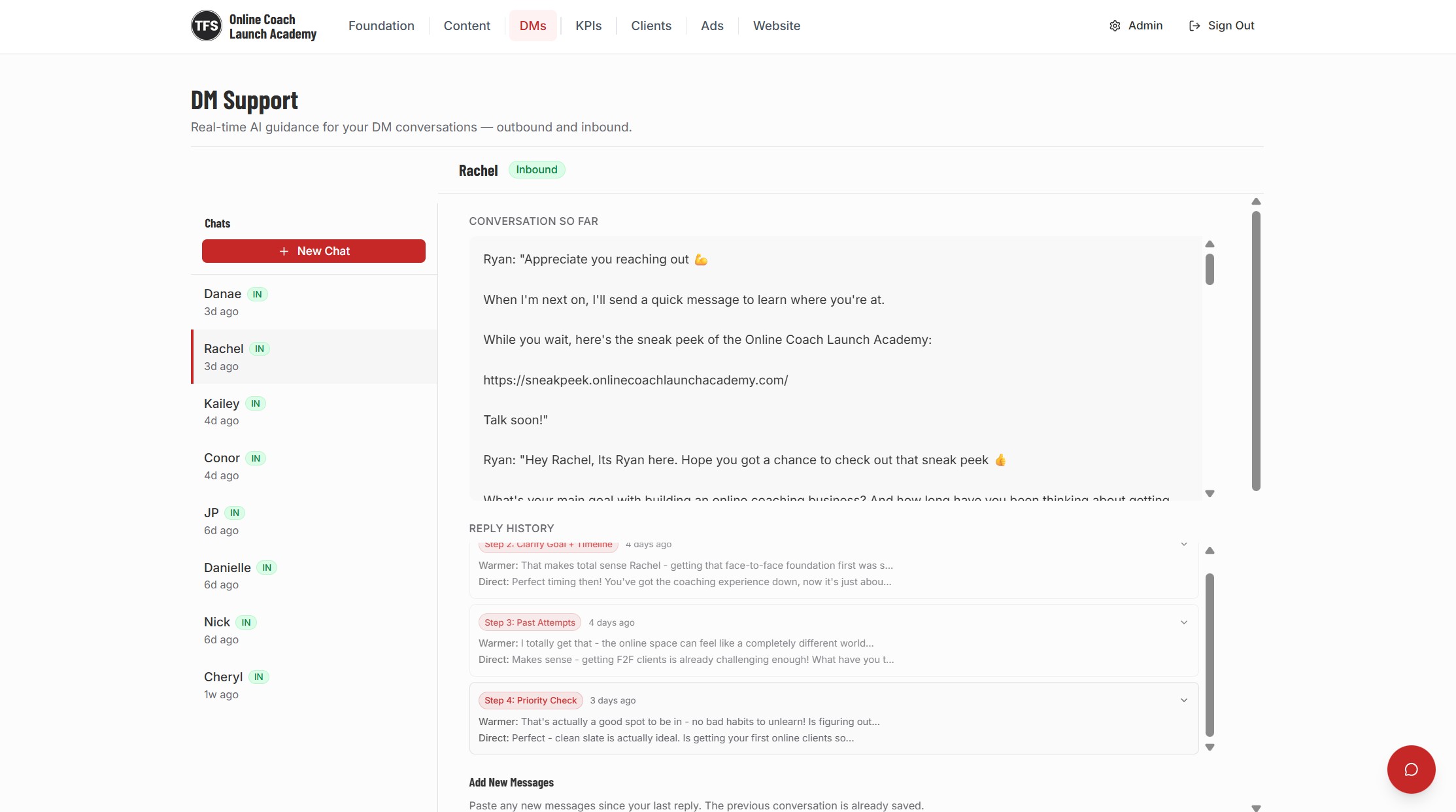Screen dimensions: 1456x812
Task: Go to Admin settings
Action: coord(1136,25)
